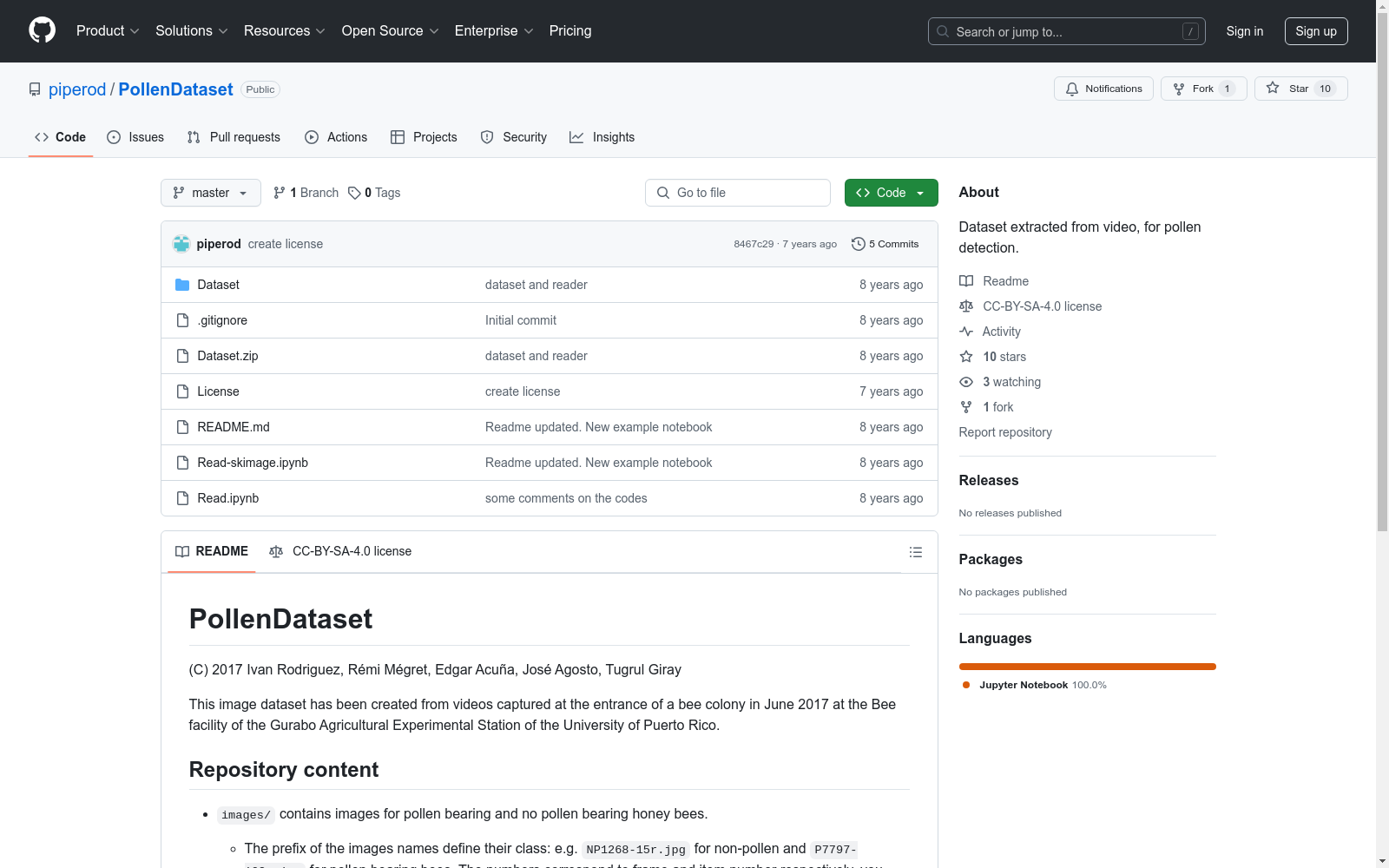Click the orange Jupyter Notebook language dot
Image resolution: width=1389 pixels, height=868 pixels.
pos(966,685)
